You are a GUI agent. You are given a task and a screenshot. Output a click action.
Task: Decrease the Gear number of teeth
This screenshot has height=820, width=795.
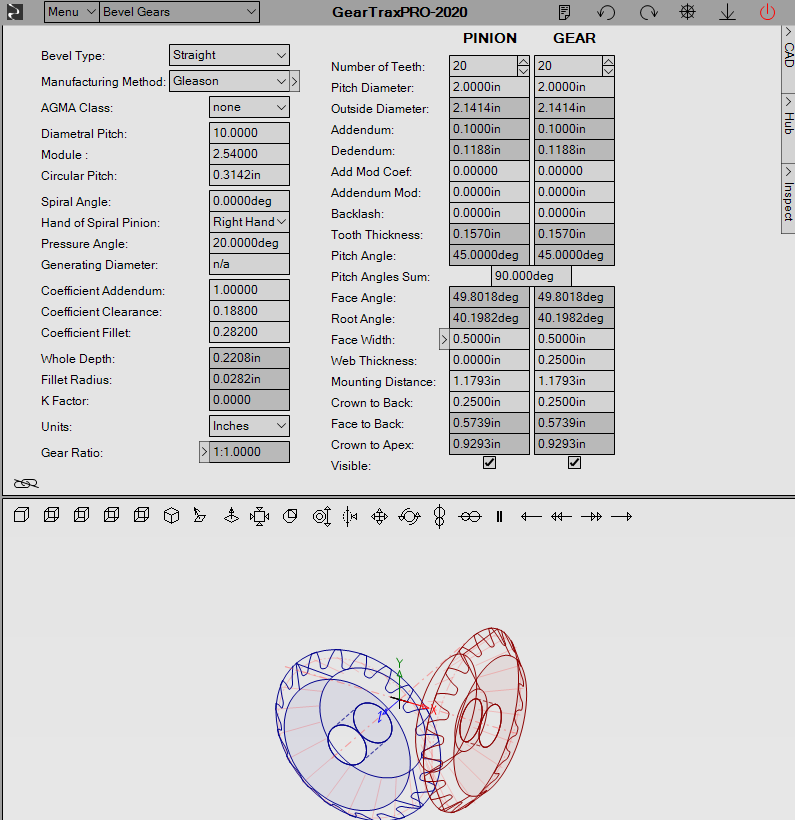tap(608, 71)
